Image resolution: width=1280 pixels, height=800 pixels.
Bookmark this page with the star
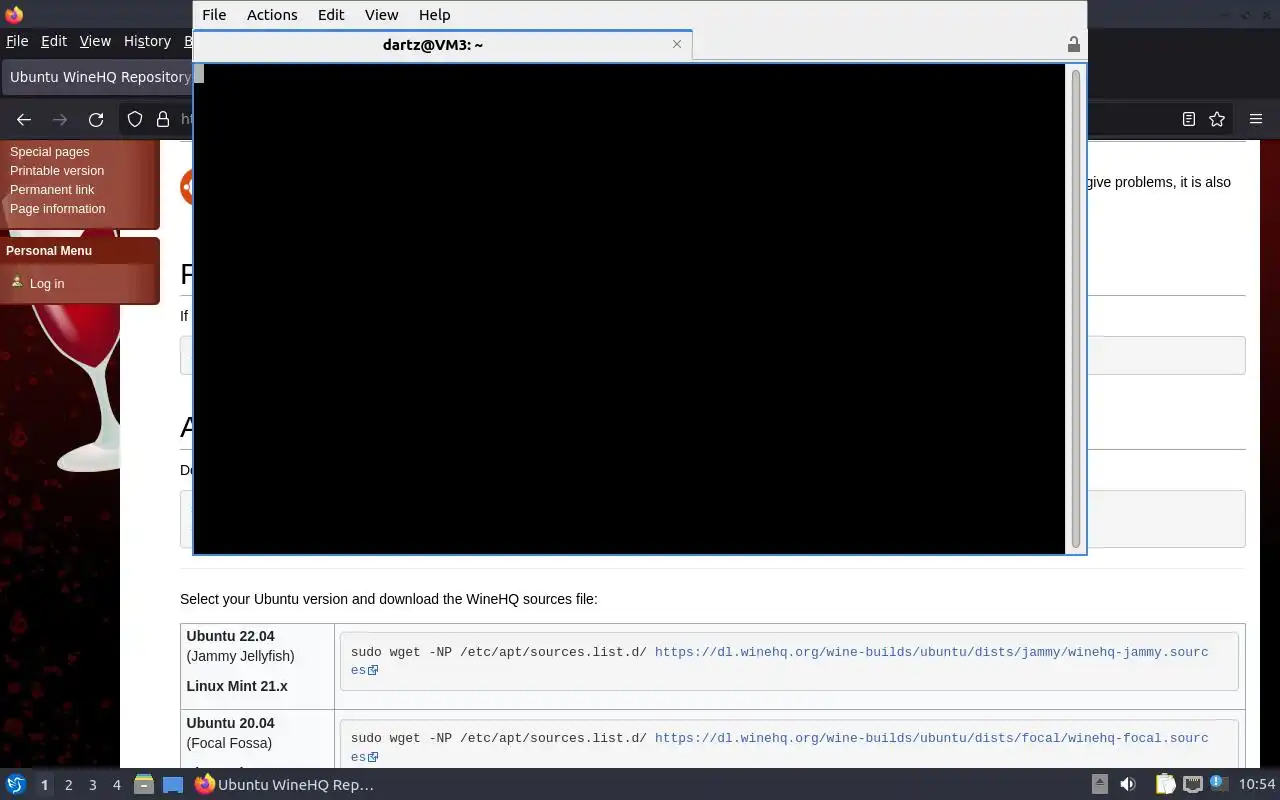point(1217,119)
